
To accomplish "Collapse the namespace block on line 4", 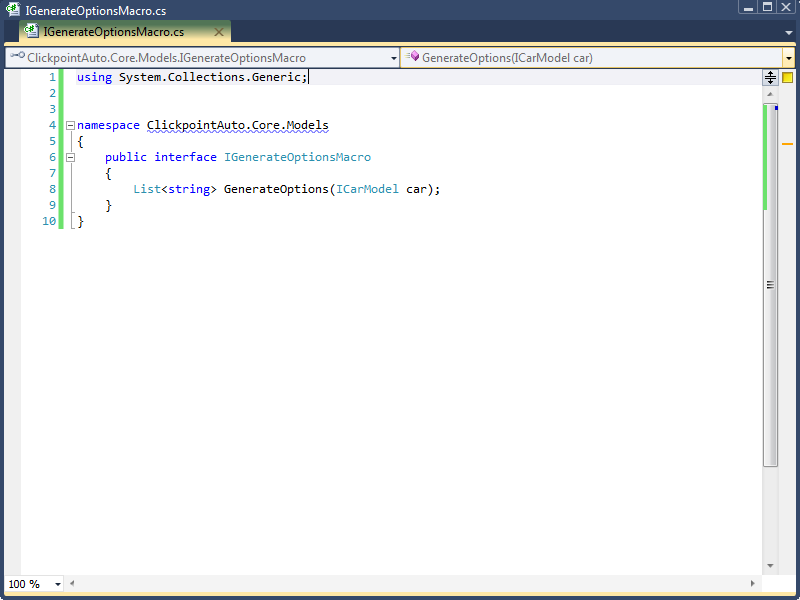I will (x=70, y=126).
